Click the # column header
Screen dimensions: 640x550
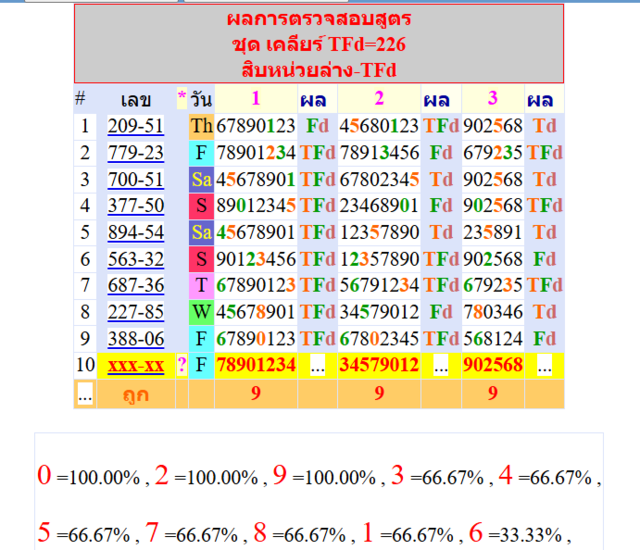click(x=80, y=98)
